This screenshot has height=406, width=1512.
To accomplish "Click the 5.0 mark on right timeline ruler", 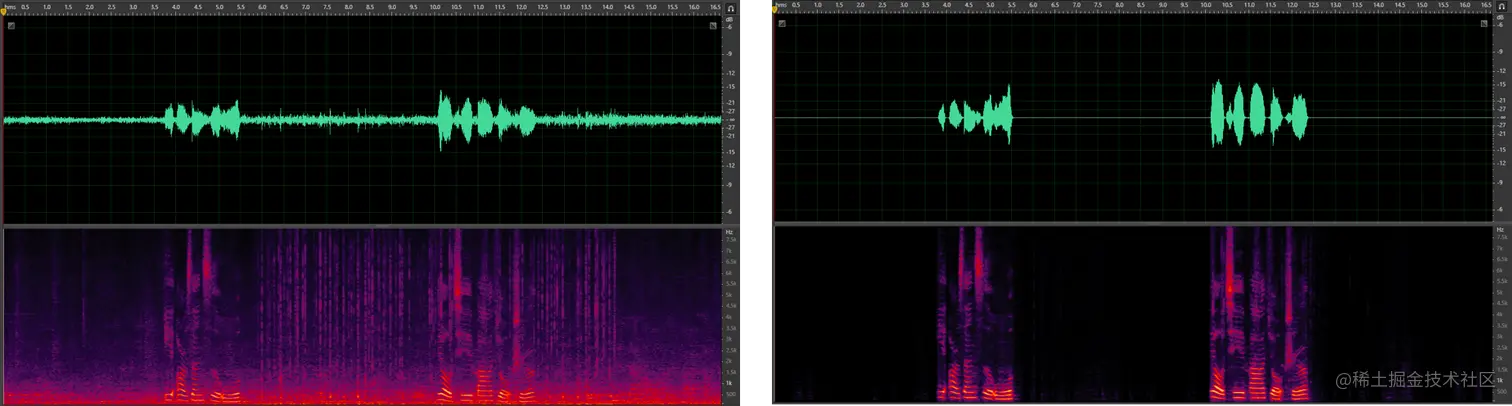I will pyautogui.click(x=990, y=6).
